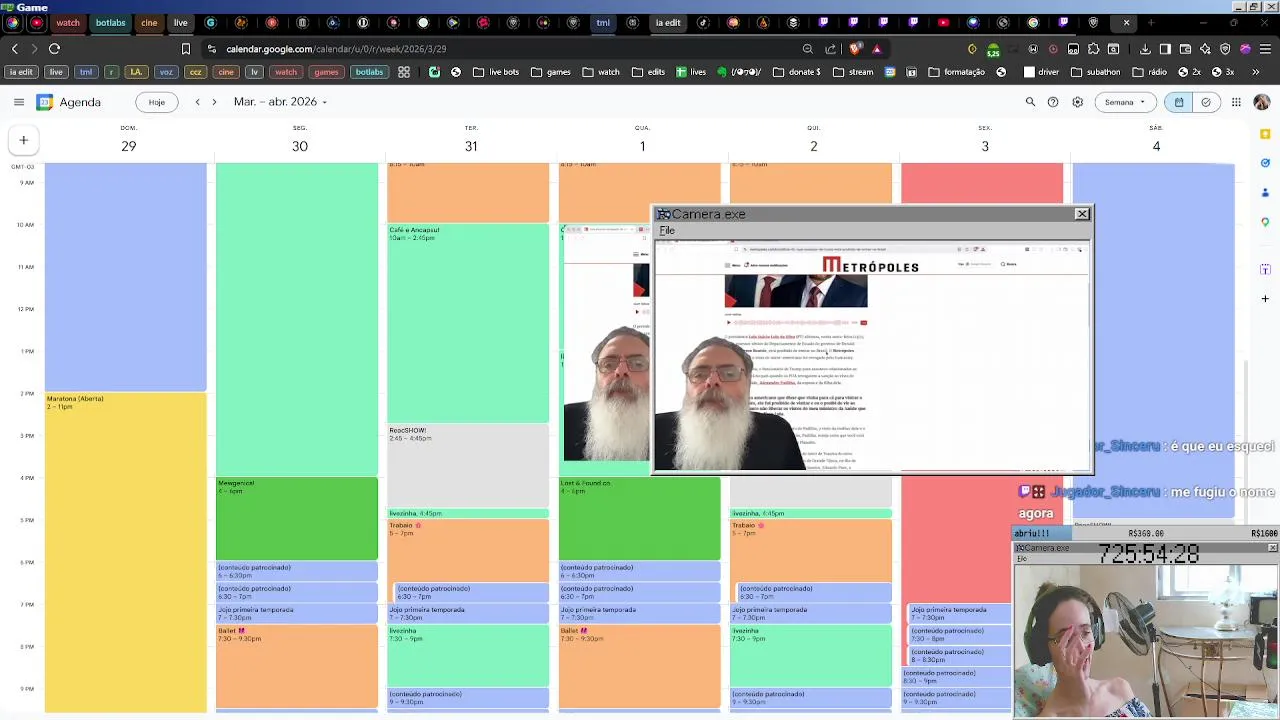This screenshot has width=1280, height=720.
Task: Open the 'I.A.' bookmark button
Action: coord(136,72)
